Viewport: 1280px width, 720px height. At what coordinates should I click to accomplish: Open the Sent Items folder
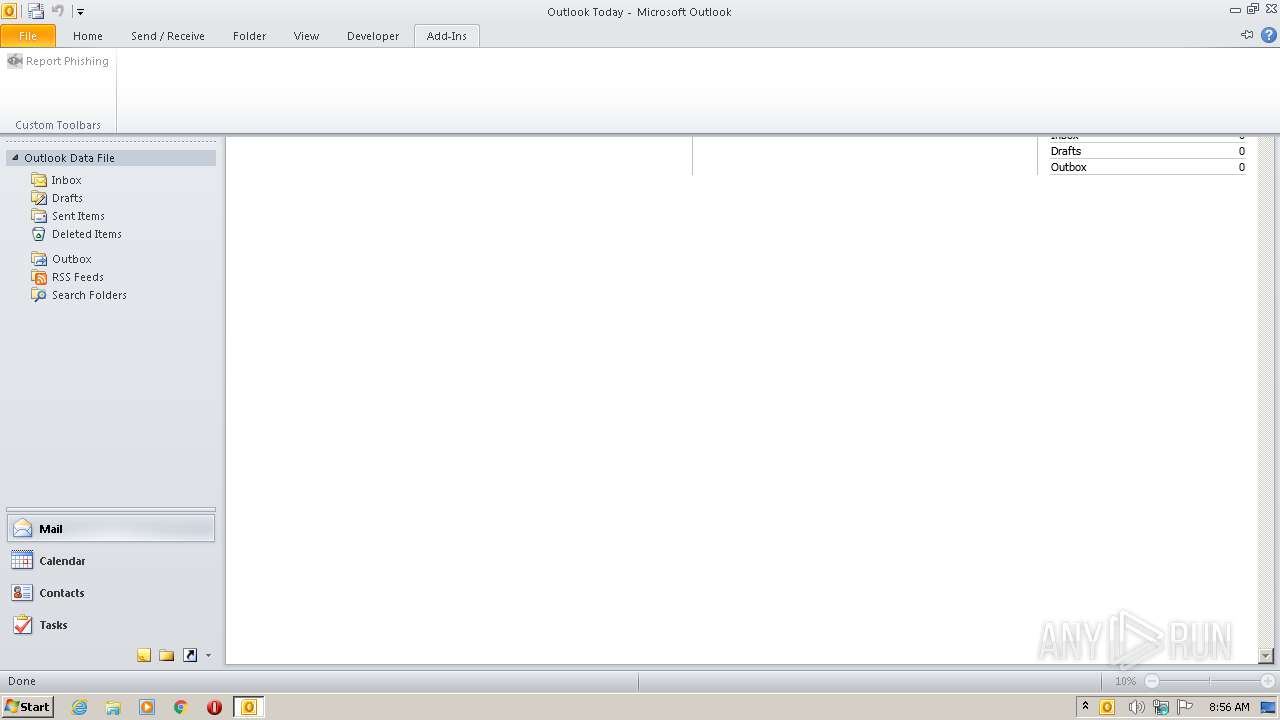78,216
